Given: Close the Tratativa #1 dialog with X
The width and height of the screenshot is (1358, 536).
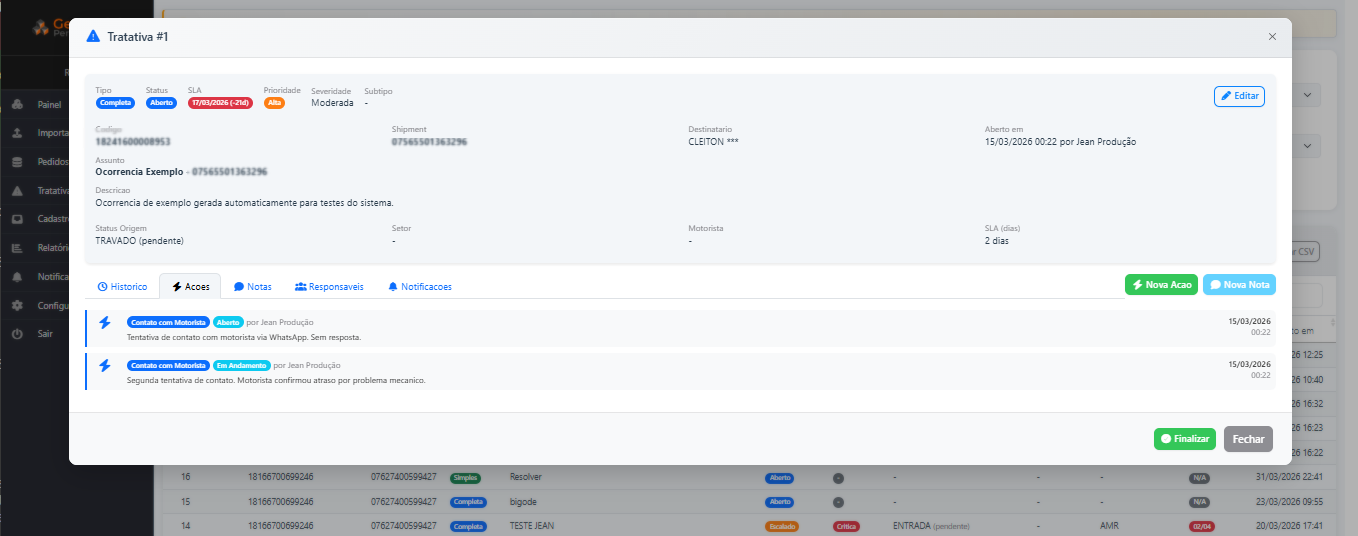Looking at the screenshot, I should 1272,36.
